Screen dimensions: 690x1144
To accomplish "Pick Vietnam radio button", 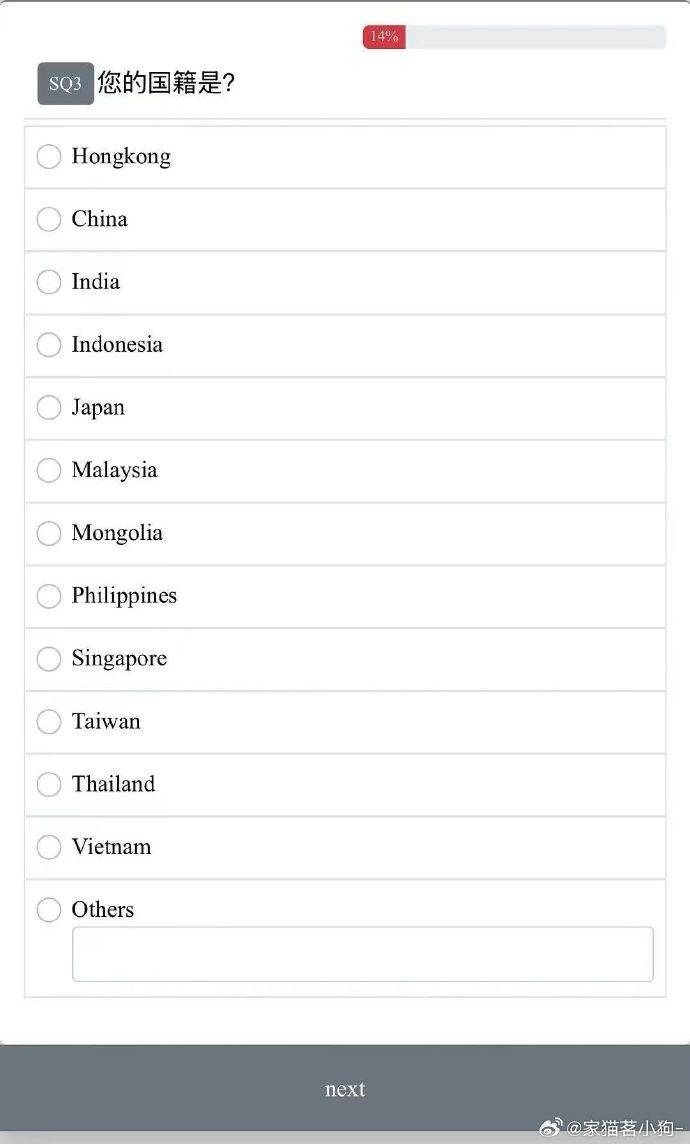I will (49, 847).
